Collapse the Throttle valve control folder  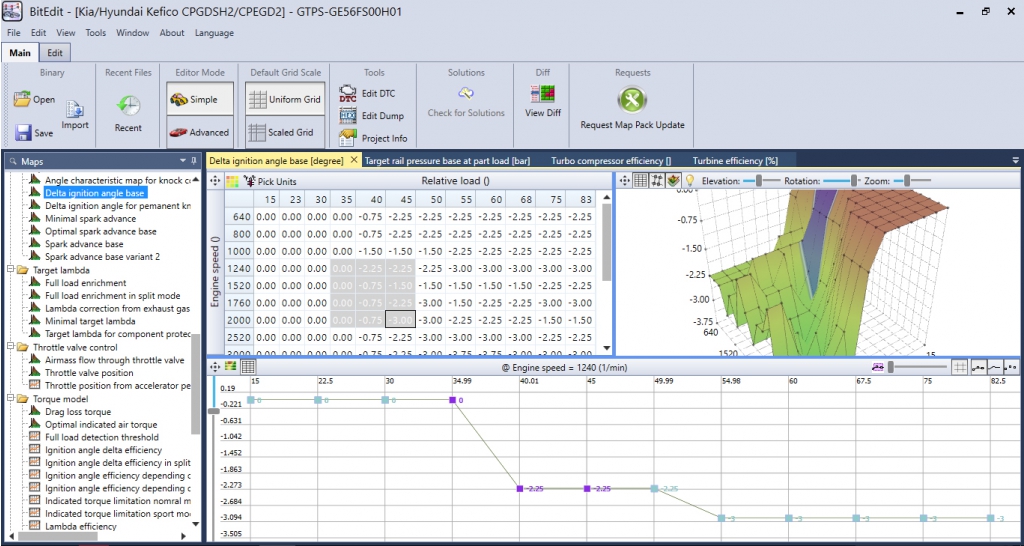(10, 347)
